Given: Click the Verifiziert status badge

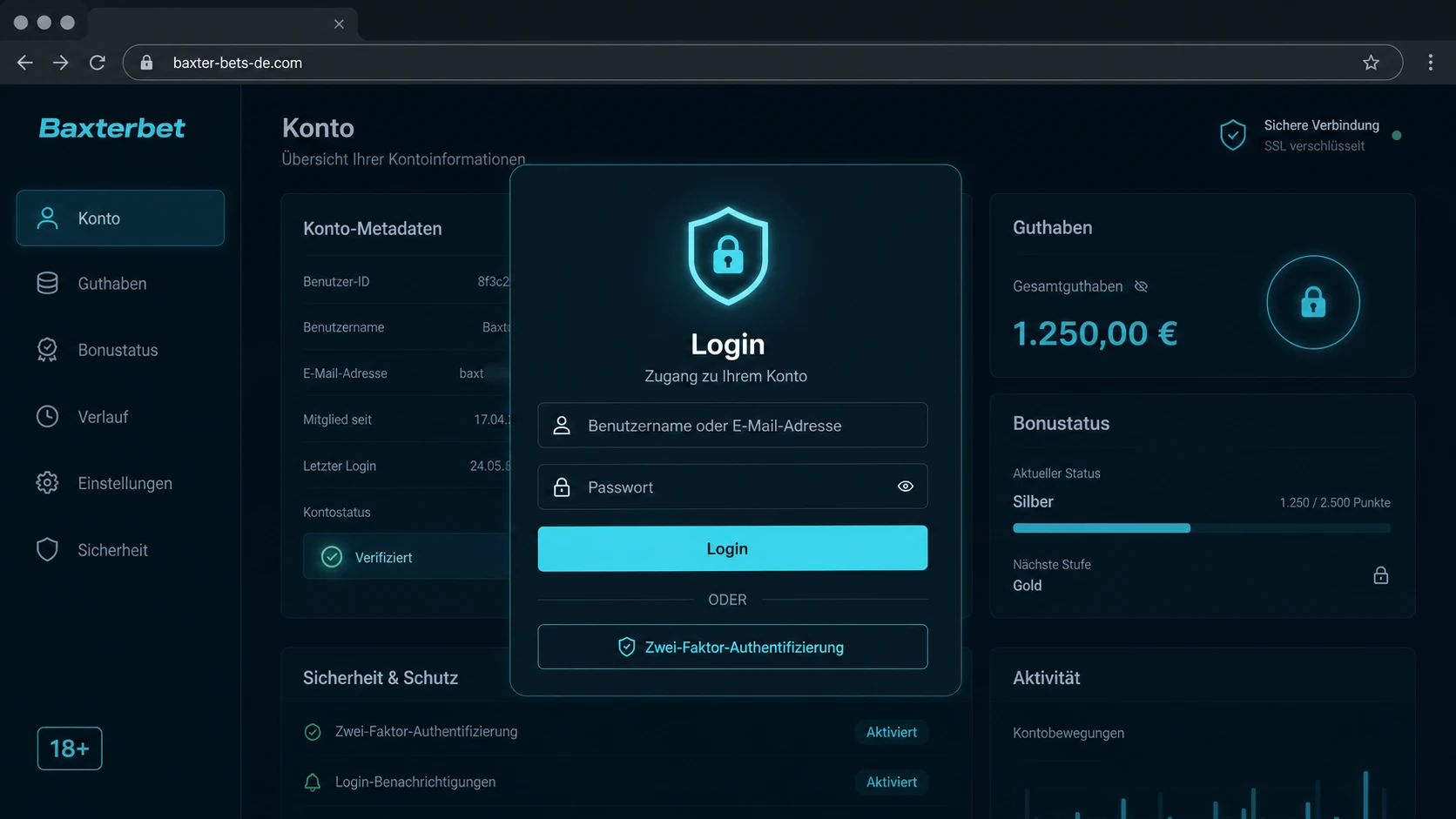Looking at the screenshot, I should pyautogui.click(x=407, y=557).
